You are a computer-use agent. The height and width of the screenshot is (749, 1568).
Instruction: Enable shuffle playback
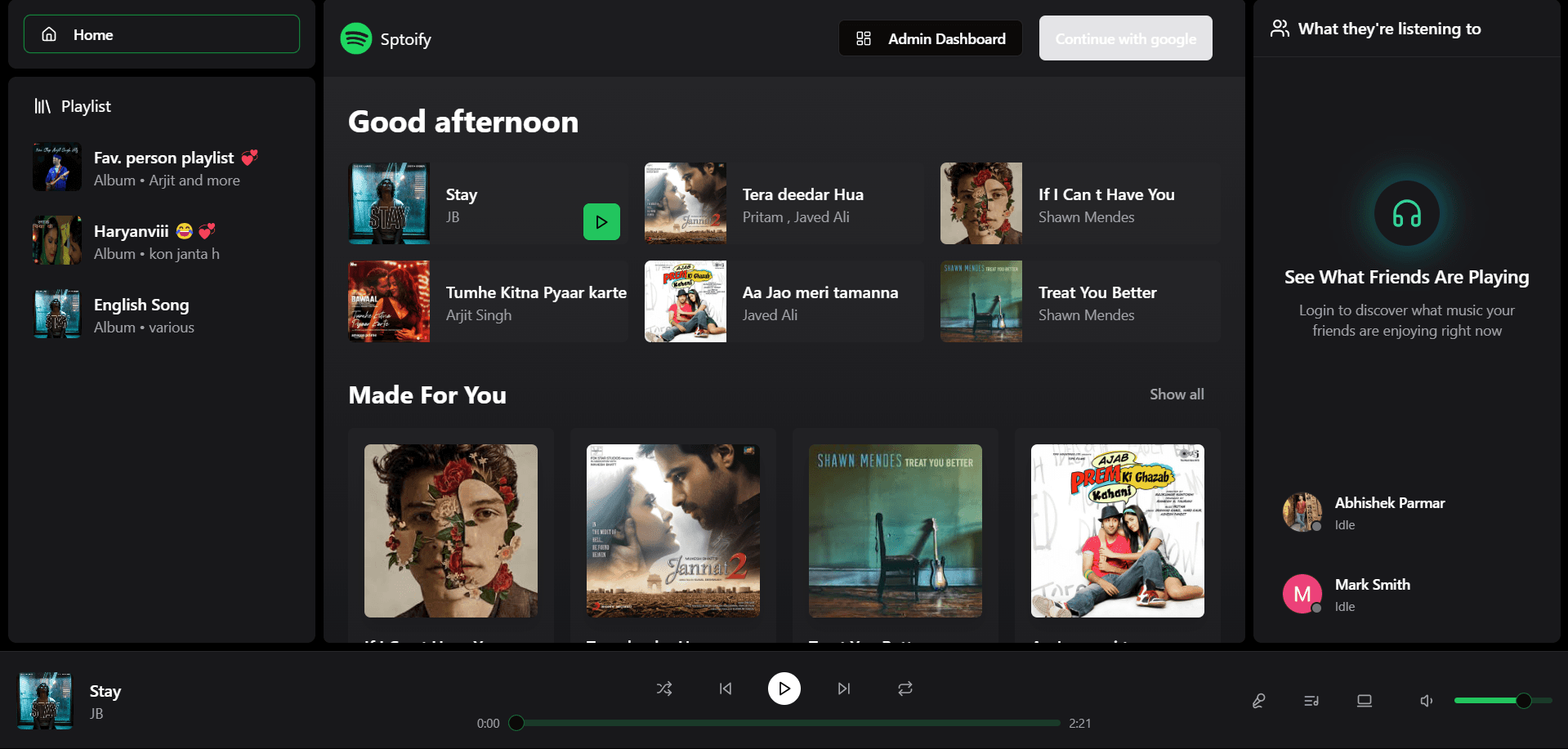click(664, 689)
